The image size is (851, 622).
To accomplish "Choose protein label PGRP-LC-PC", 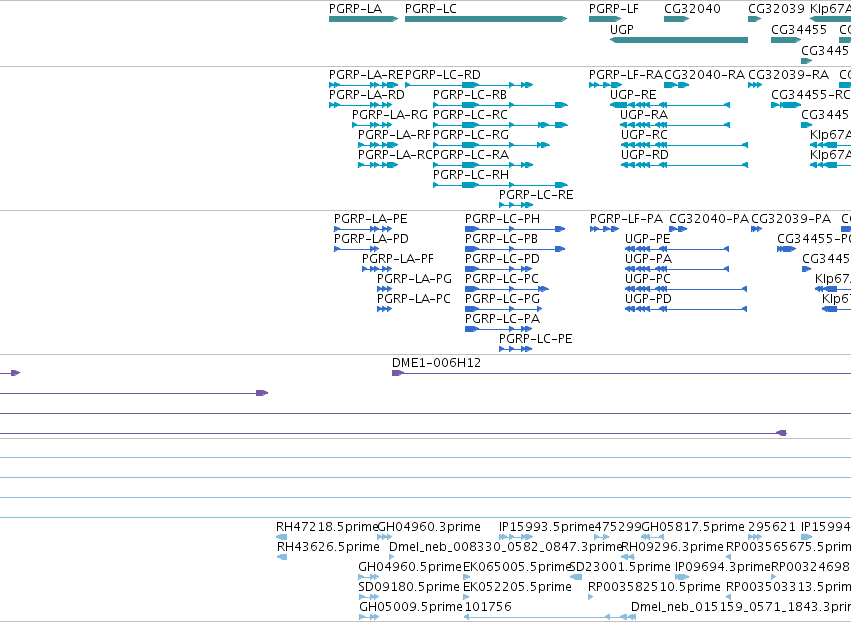I will tap(502, 279).
